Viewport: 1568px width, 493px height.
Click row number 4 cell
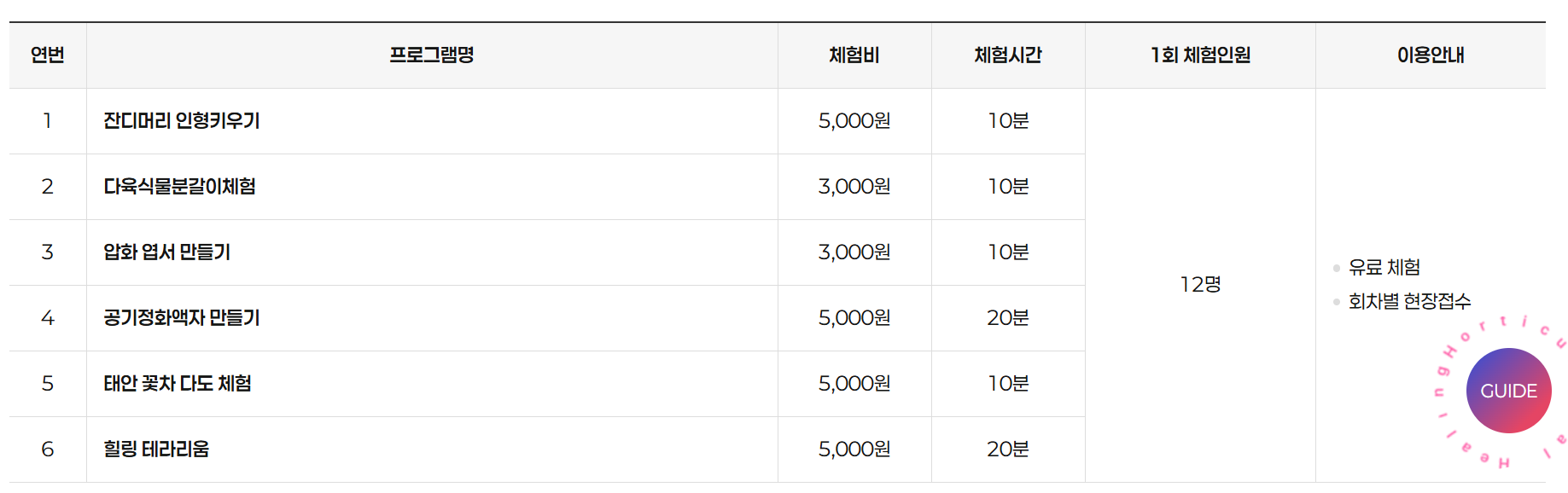[x=48, y=318]
